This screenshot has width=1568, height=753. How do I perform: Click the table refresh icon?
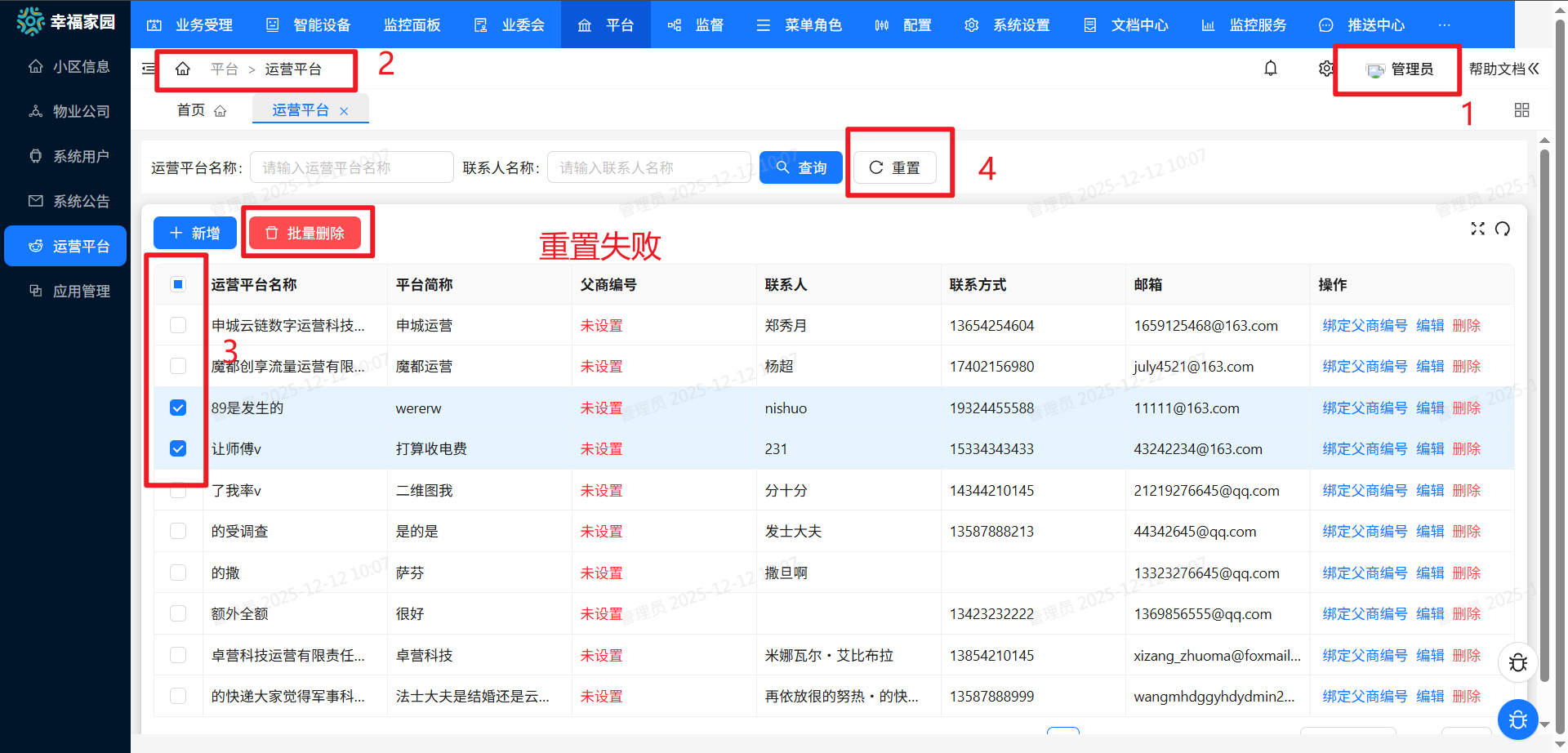1503,229
